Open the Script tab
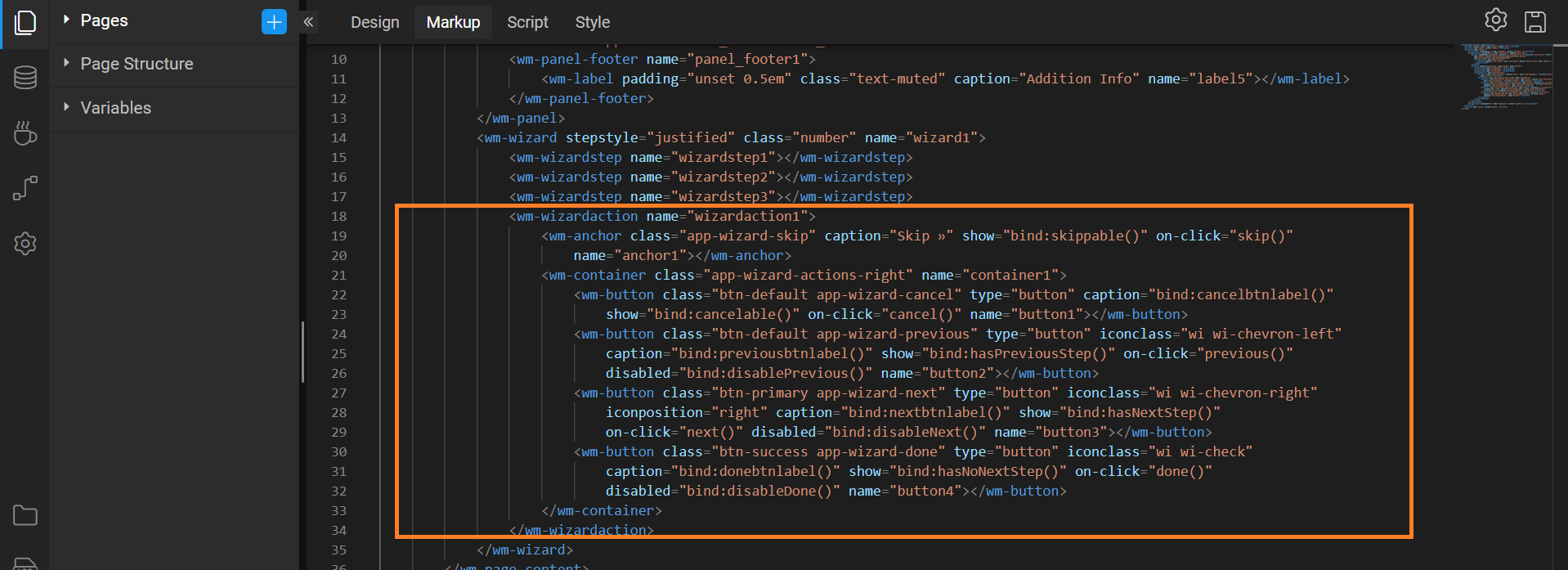The width and height of the screenshot is (1568, 570). point(527,22)
